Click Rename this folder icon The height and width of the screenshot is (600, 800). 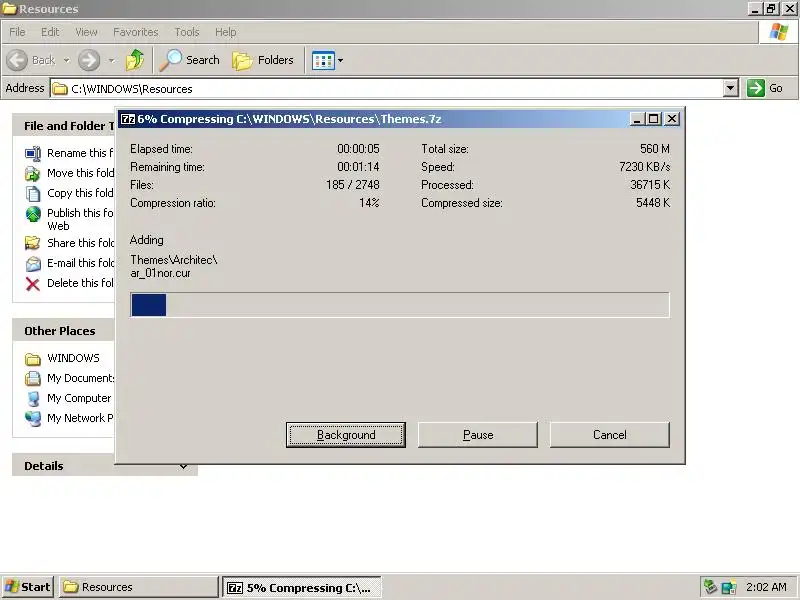33,153
